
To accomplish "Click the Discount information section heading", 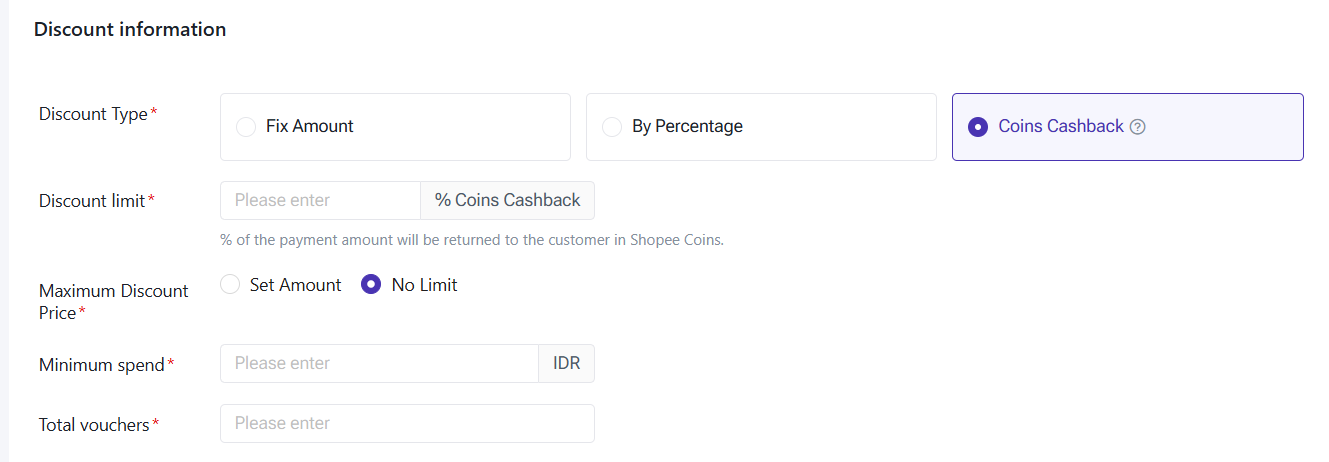I will pos(130,30).
